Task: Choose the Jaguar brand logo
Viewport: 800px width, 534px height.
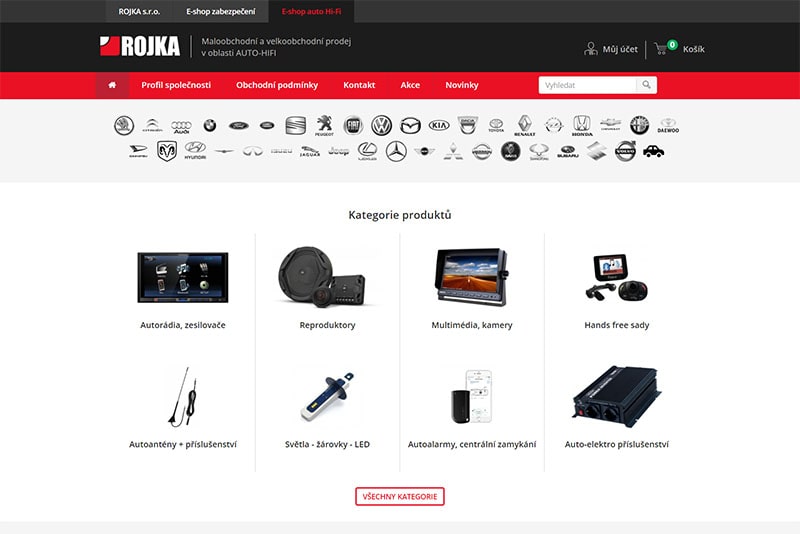Action: coord(310,151)
